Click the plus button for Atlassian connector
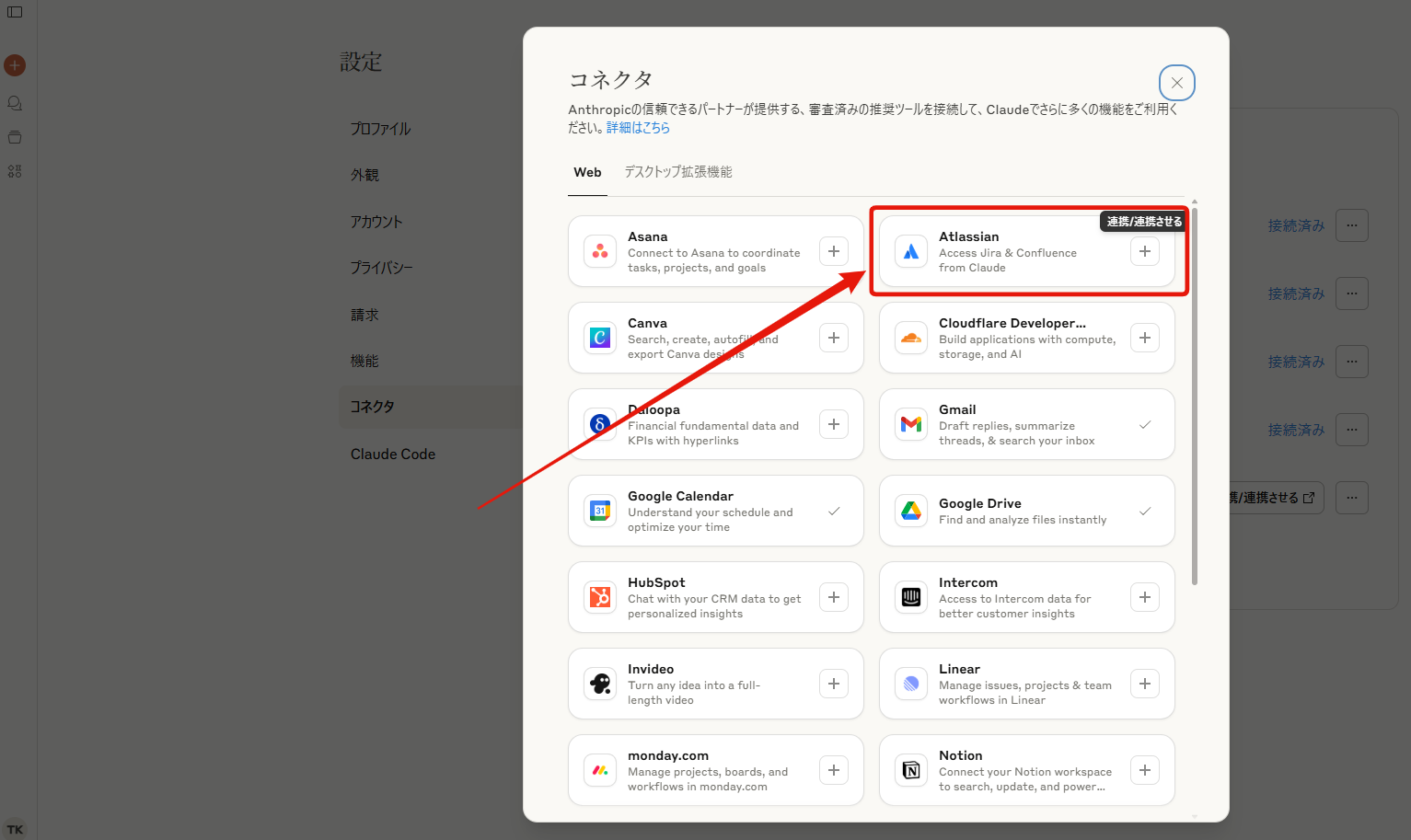The image size is (1411, 840). coord(1145,251)
